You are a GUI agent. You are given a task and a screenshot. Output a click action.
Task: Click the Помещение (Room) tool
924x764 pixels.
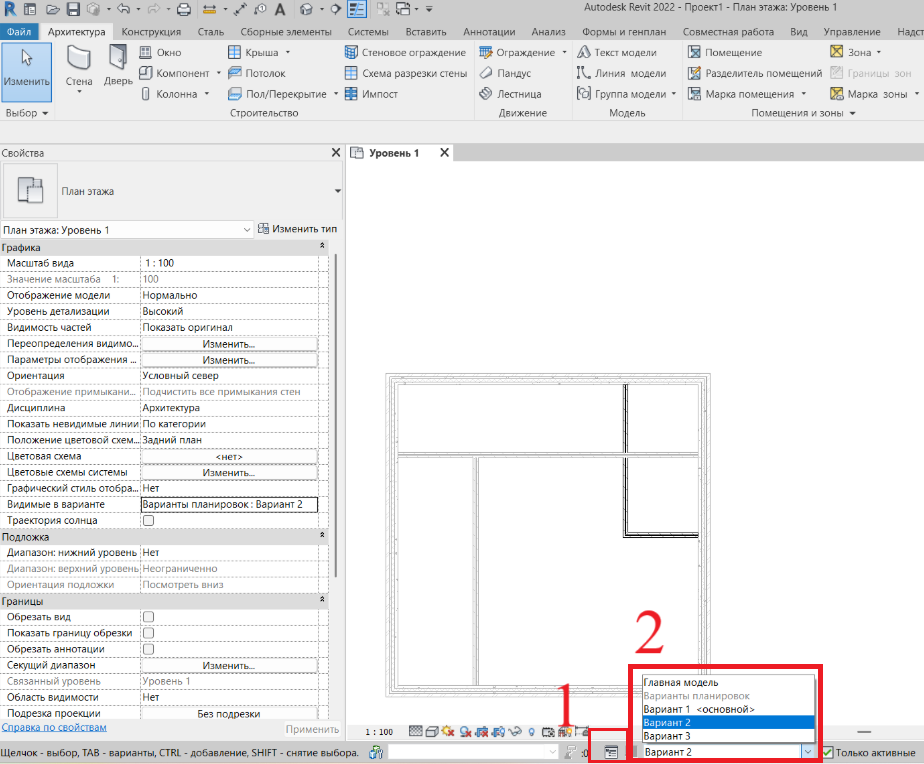point(725,52)
